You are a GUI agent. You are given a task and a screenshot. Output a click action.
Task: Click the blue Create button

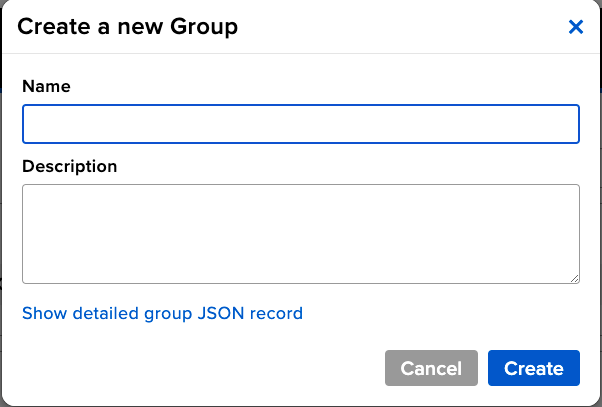click(x=533, y=368)
